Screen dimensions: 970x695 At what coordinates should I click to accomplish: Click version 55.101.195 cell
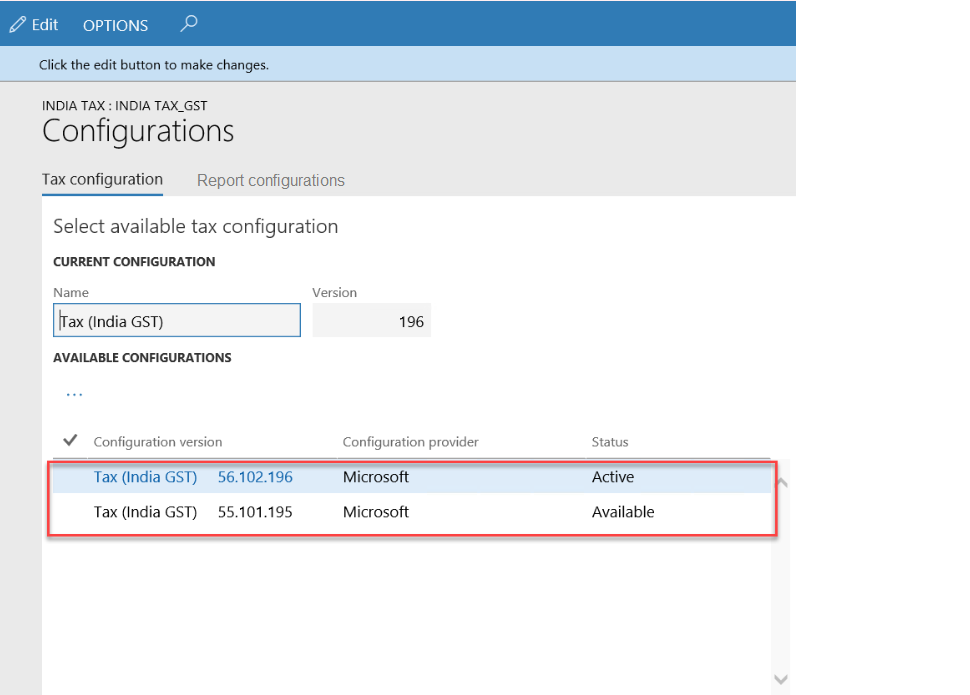point(255,512)
